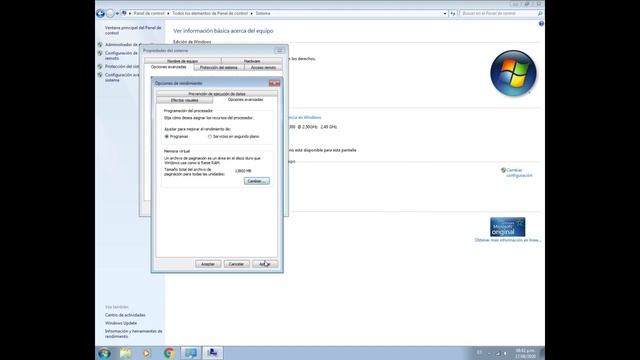This screenshot has height=360, width=640.
Task: Click the shield icon next to Protección del sistema
Action: click(100, 66)
